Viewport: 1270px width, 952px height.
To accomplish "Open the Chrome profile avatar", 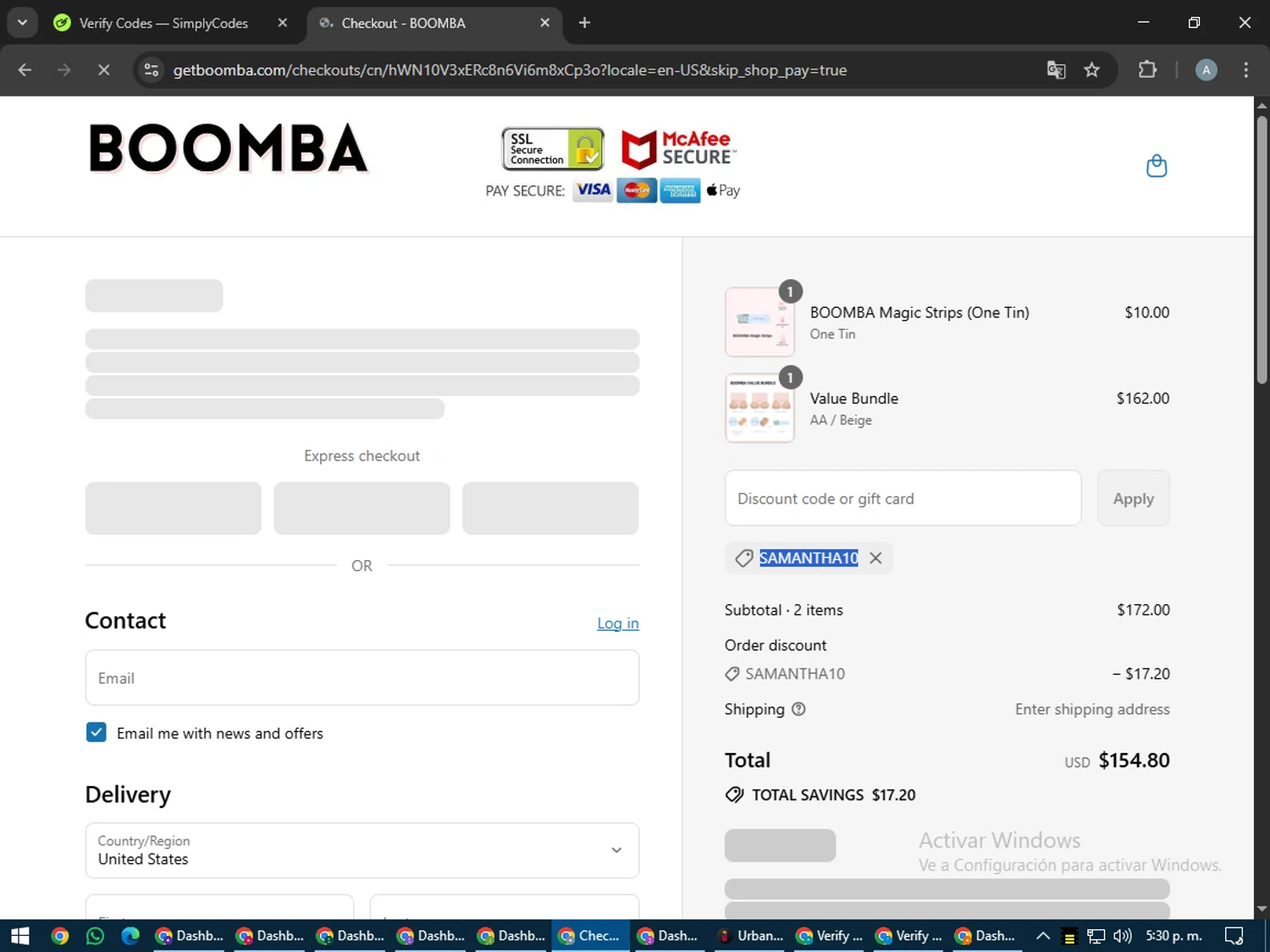I will click(1206, 70).
